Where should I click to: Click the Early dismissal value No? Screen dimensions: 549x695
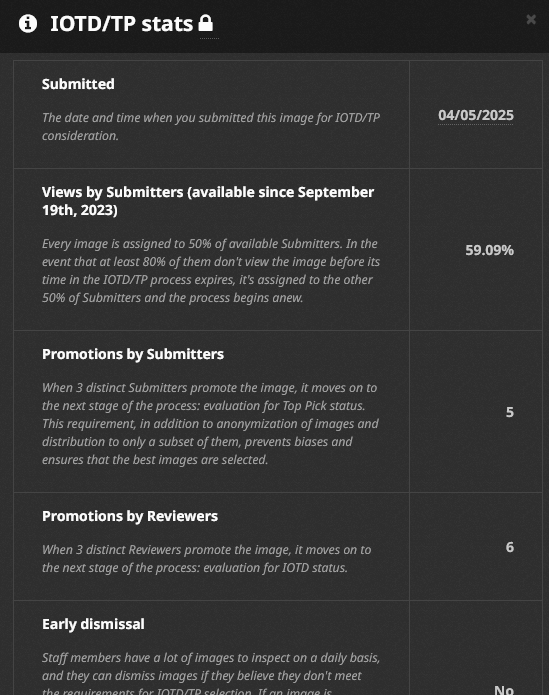(x=504, y=690)
